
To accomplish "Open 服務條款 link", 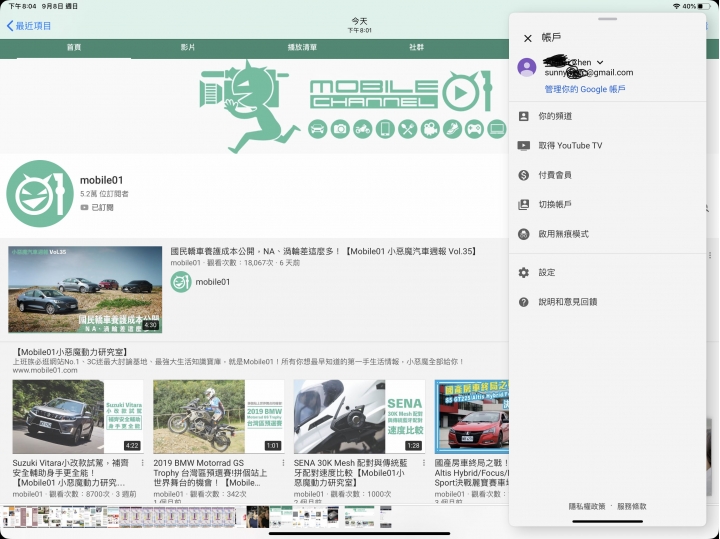I will point(631,506).
